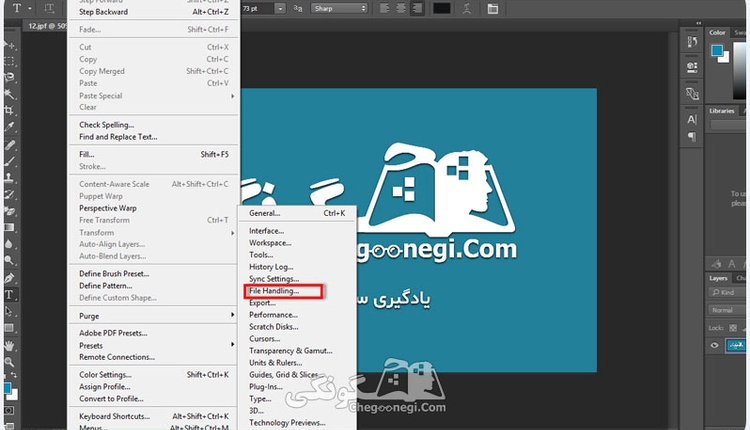750x430 pixels.
Task: Click foreground color swatch in Color panel
Action: click(x=717, y=50)
